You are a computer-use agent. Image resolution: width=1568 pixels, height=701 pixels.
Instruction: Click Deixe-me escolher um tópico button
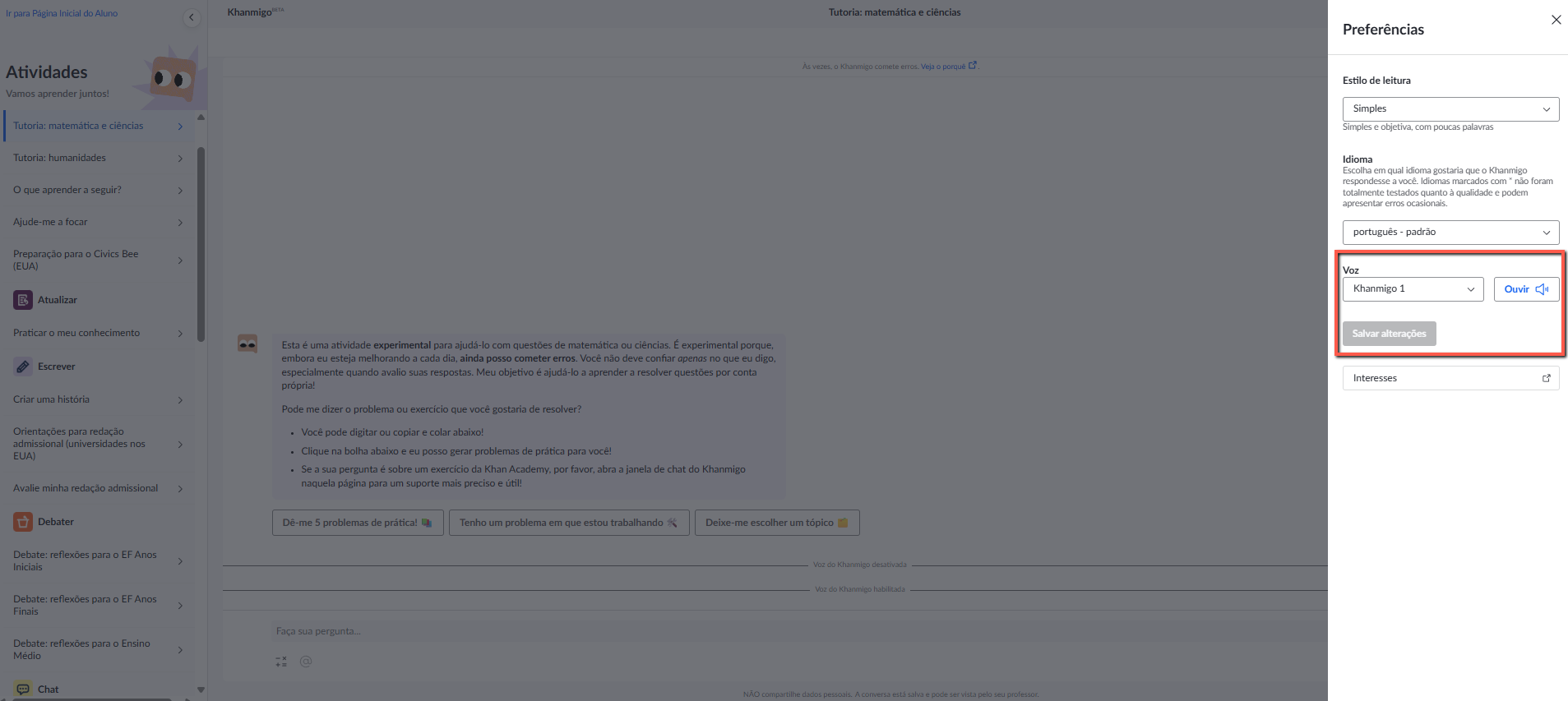pyautogui.click(x=777, y=523)
